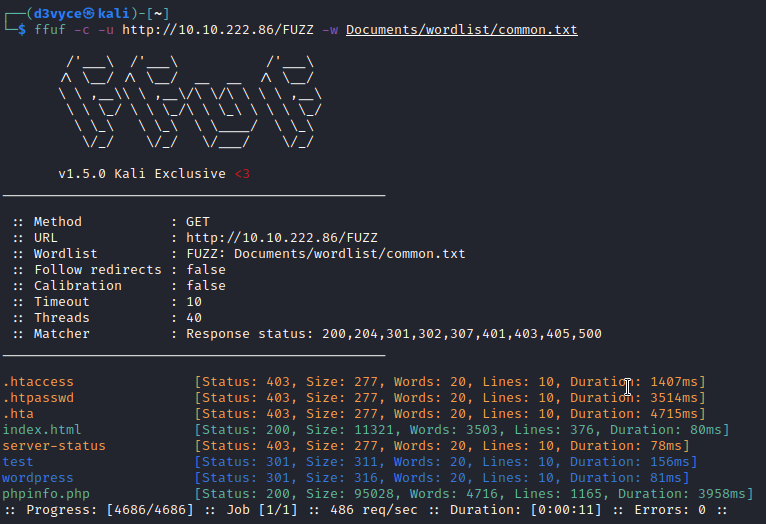Click the underlined wordlist path in the command
This screenshot has width=766, height=524.
pos(461,30)
